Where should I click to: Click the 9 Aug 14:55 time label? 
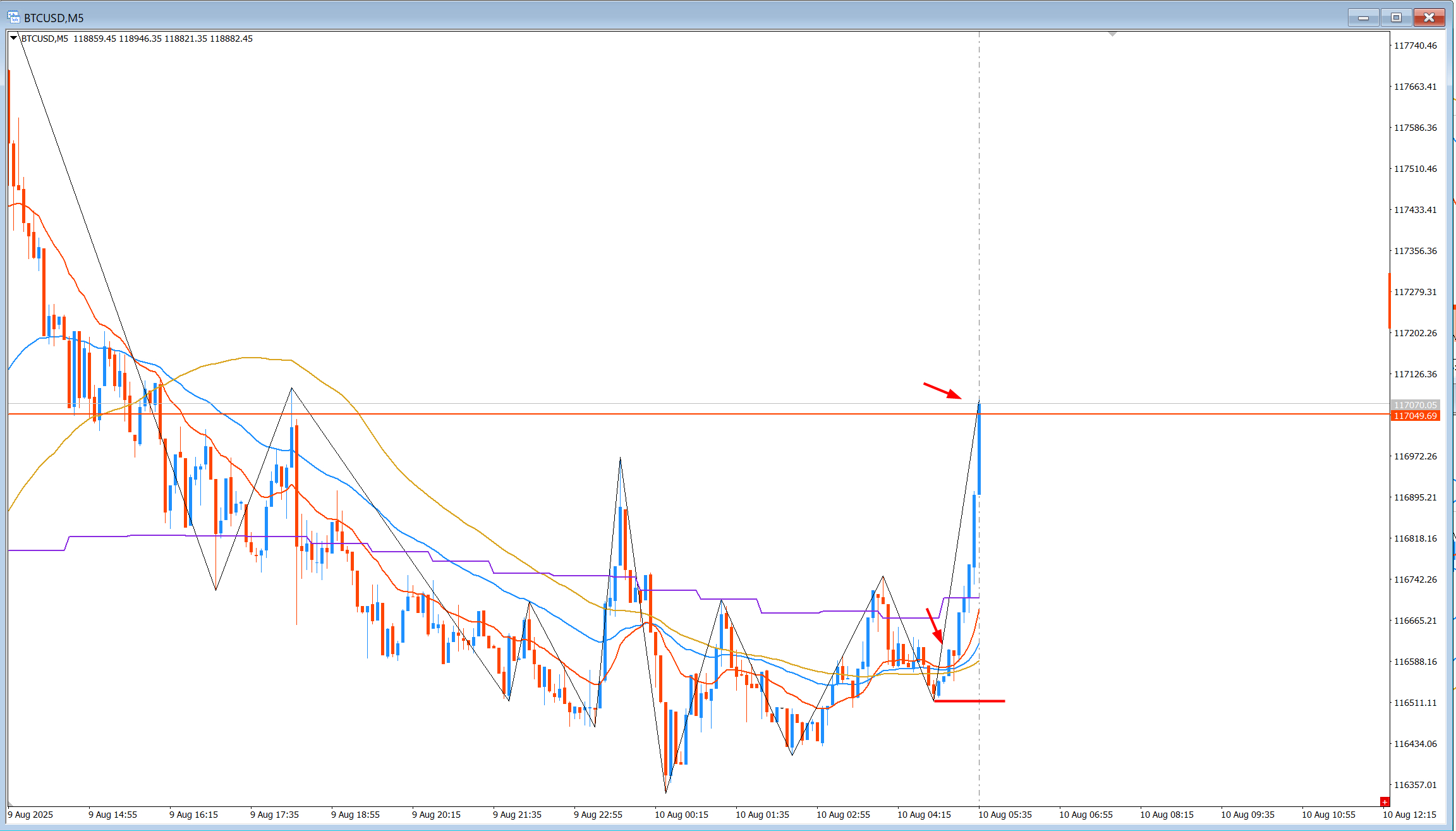point(112,815)
